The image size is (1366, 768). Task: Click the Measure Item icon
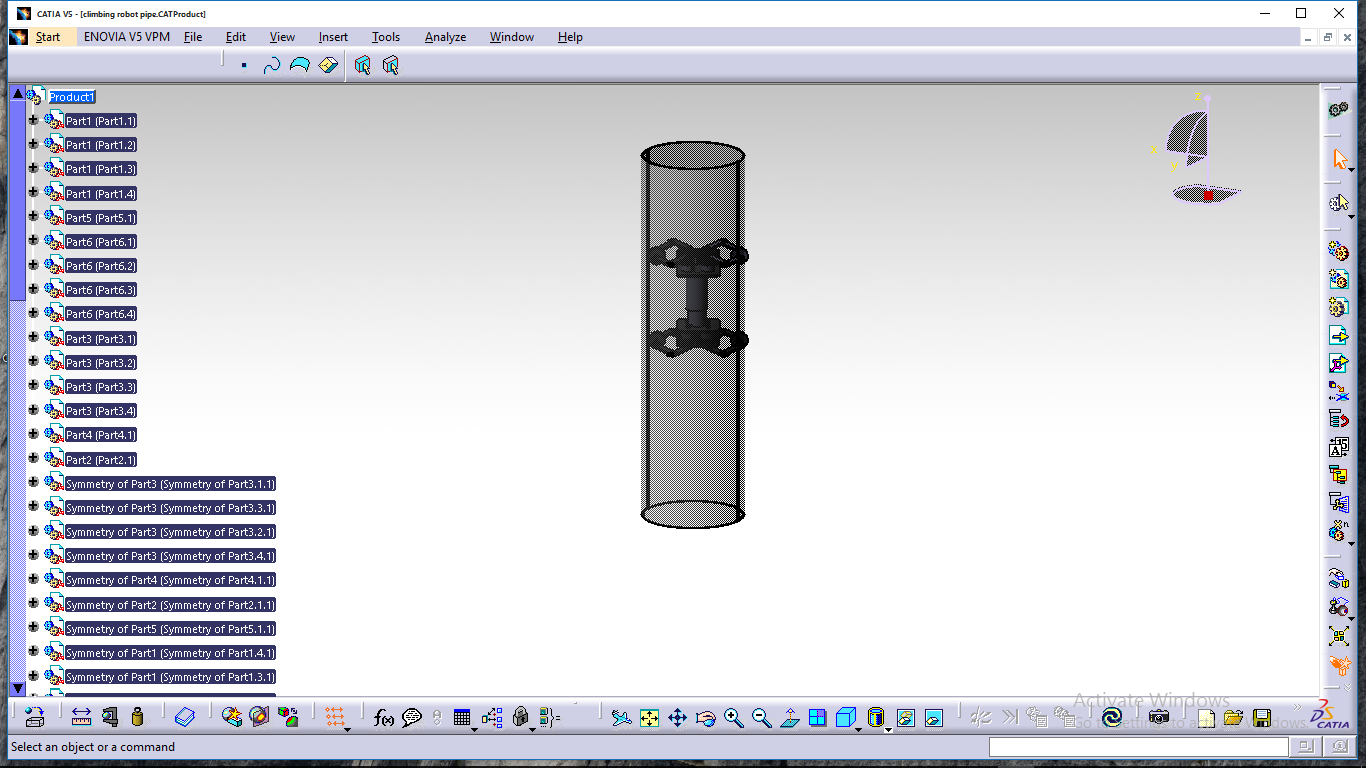coord(110,717)
